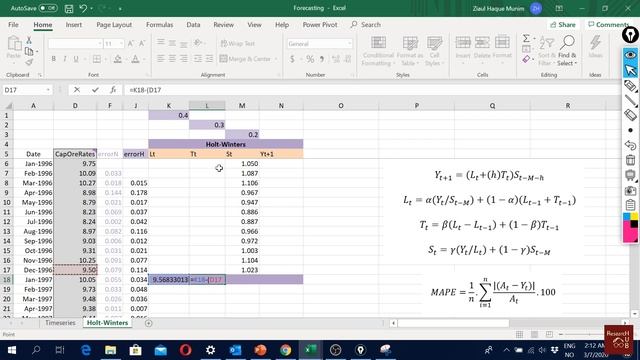The height and width of the screenshot is (360, 640).
Task: Click the Save icon in title bar
Action: [69, 8]
